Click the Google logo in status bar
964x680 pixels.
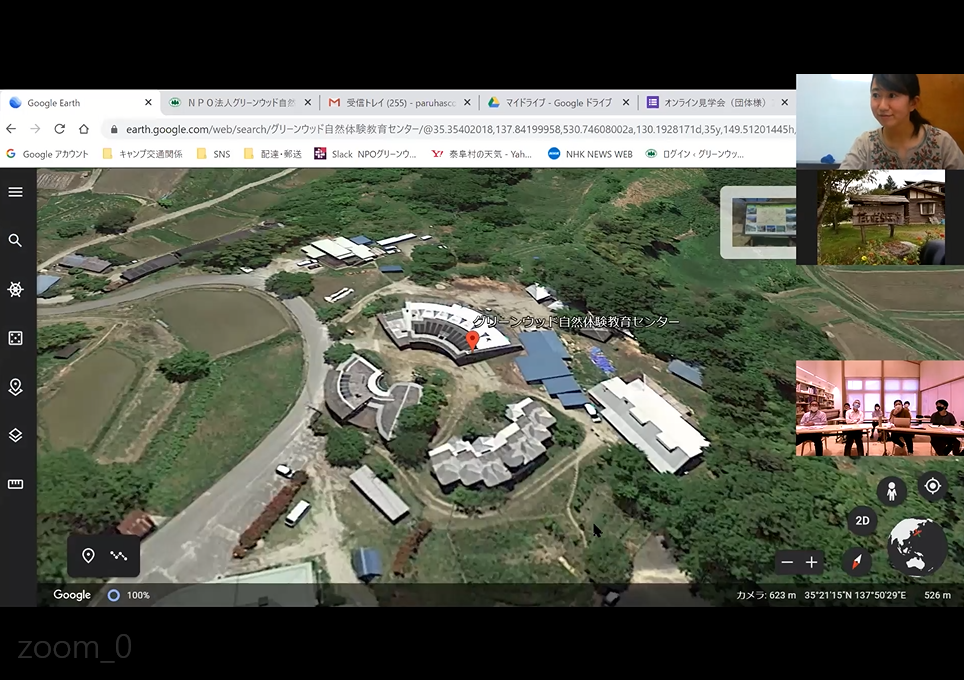tap(72, 595)
